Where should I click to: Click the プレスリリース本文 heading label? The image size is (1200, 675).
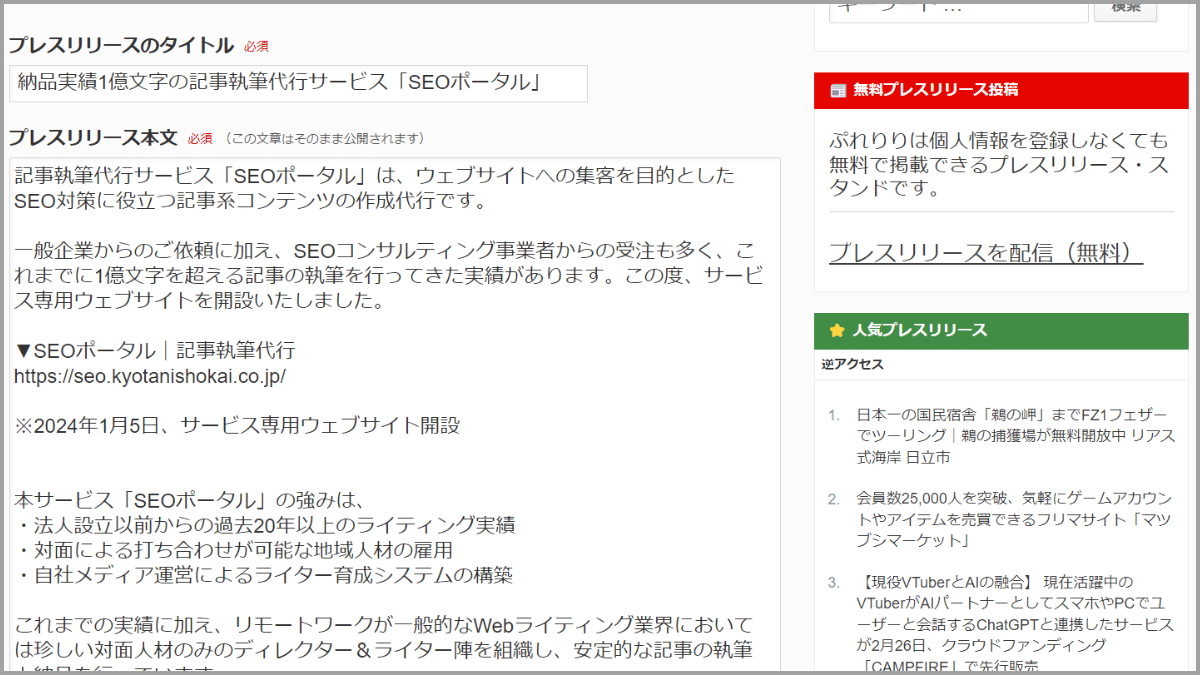point(93,138)
